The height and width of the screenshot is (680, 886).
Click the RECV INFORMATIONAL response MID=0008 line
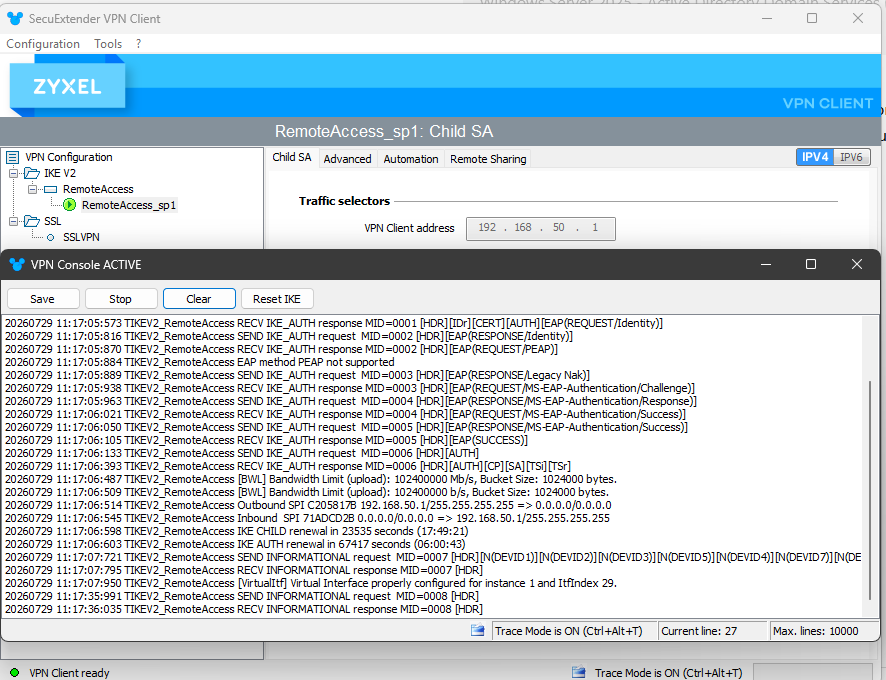coord(244,609)
